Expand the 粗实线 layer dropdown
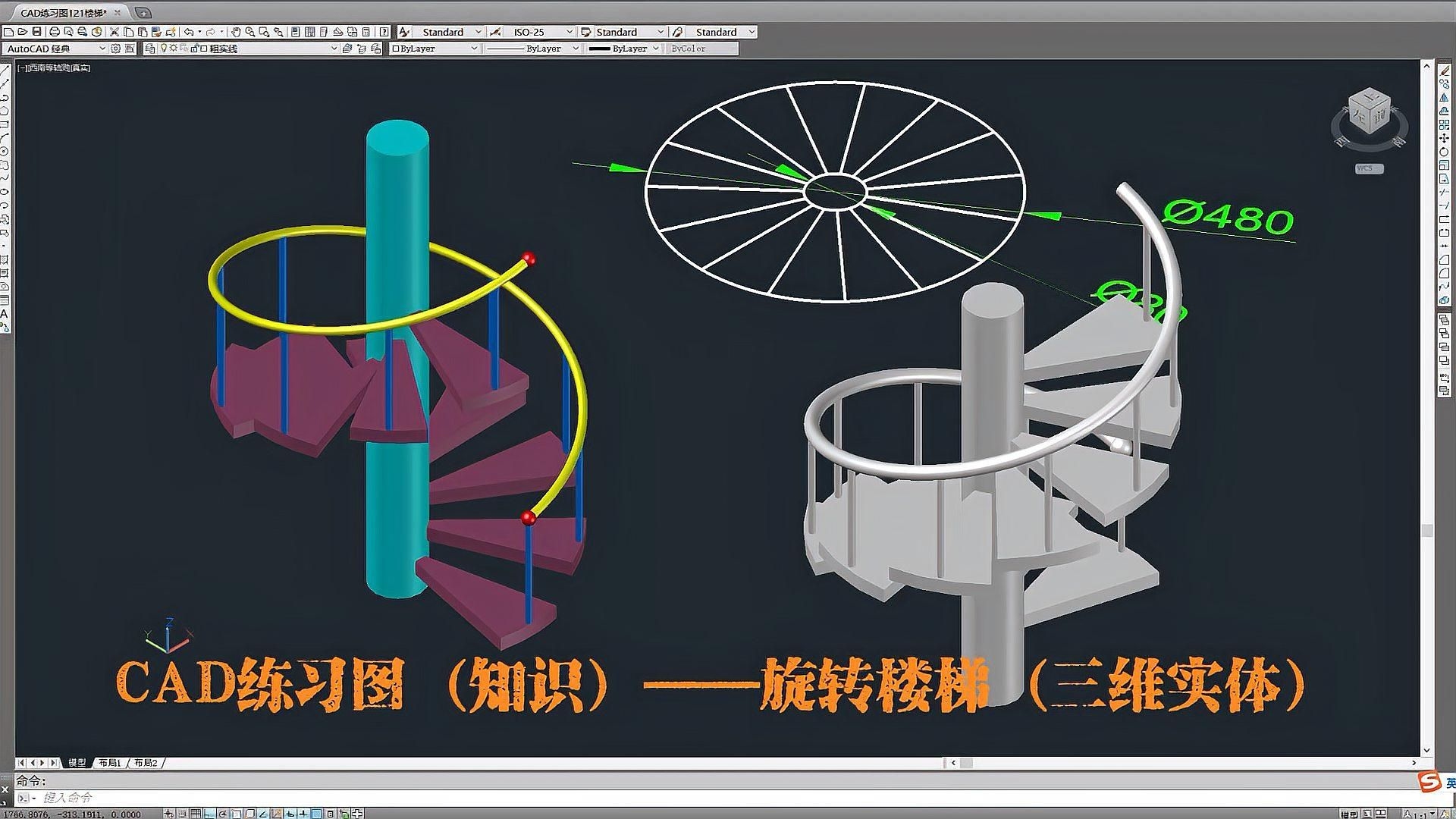 click(334, 49)
